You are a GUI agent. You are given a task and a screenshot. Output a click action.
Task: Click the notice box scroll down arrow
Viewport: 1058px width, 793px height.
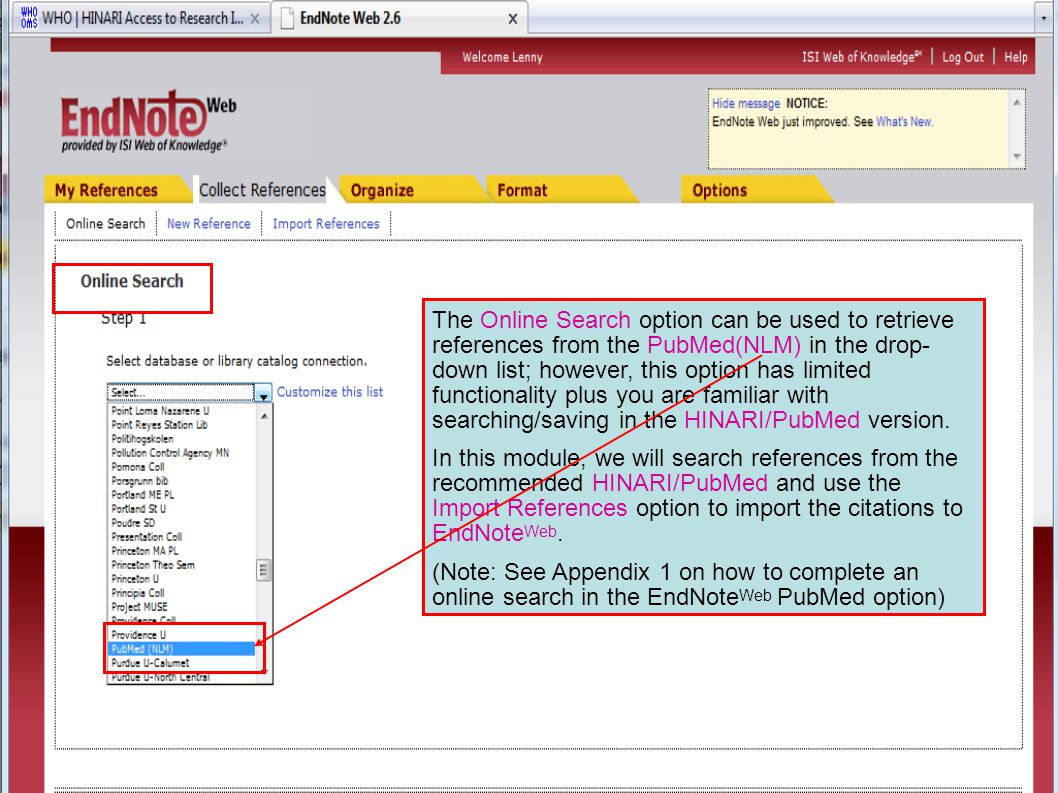click(x=1017, y=157)
